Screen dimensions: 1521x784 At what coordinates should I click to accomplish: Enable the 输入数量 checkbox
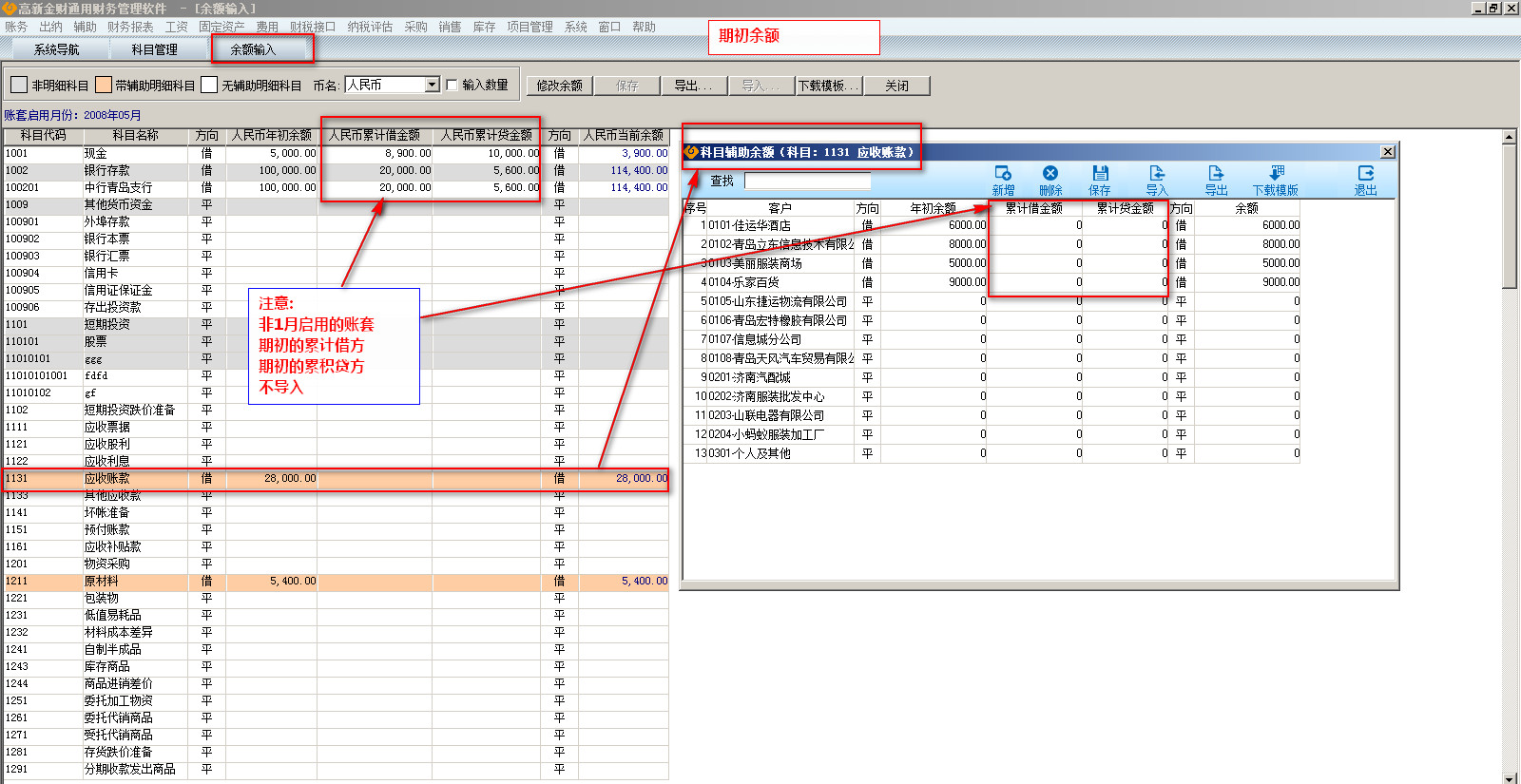pyautogui.click(x=452, y=85)
